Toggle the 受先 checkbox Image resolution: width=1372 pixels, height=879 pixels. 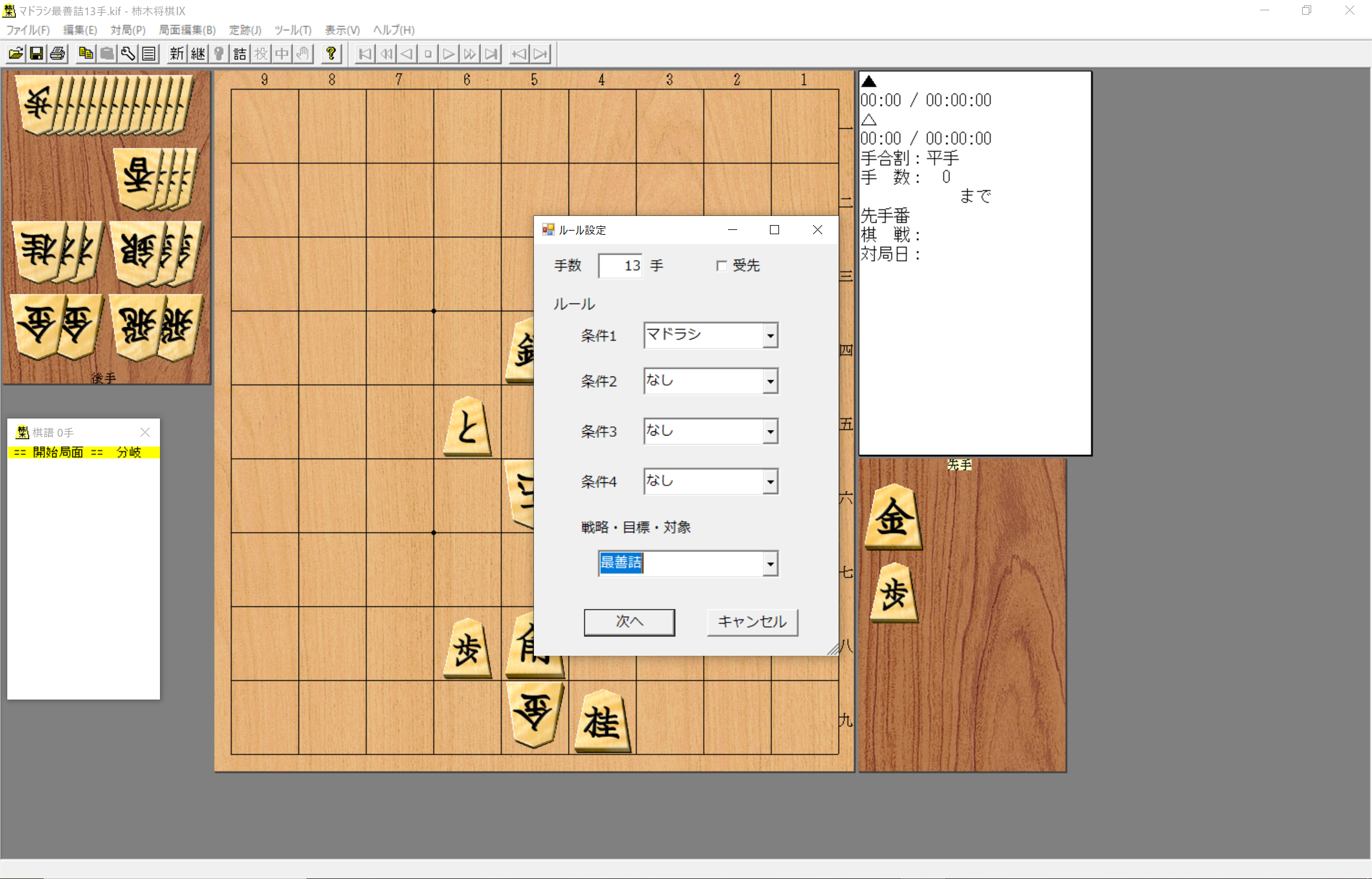click(721, 266)
